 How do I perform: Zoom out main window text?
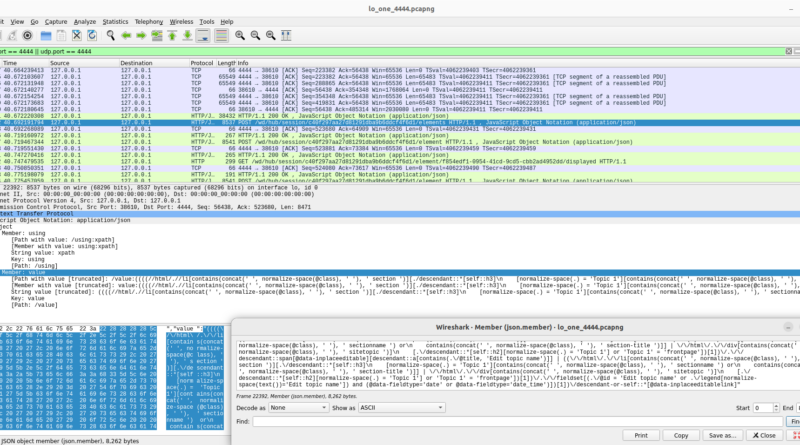pos(255,35)
